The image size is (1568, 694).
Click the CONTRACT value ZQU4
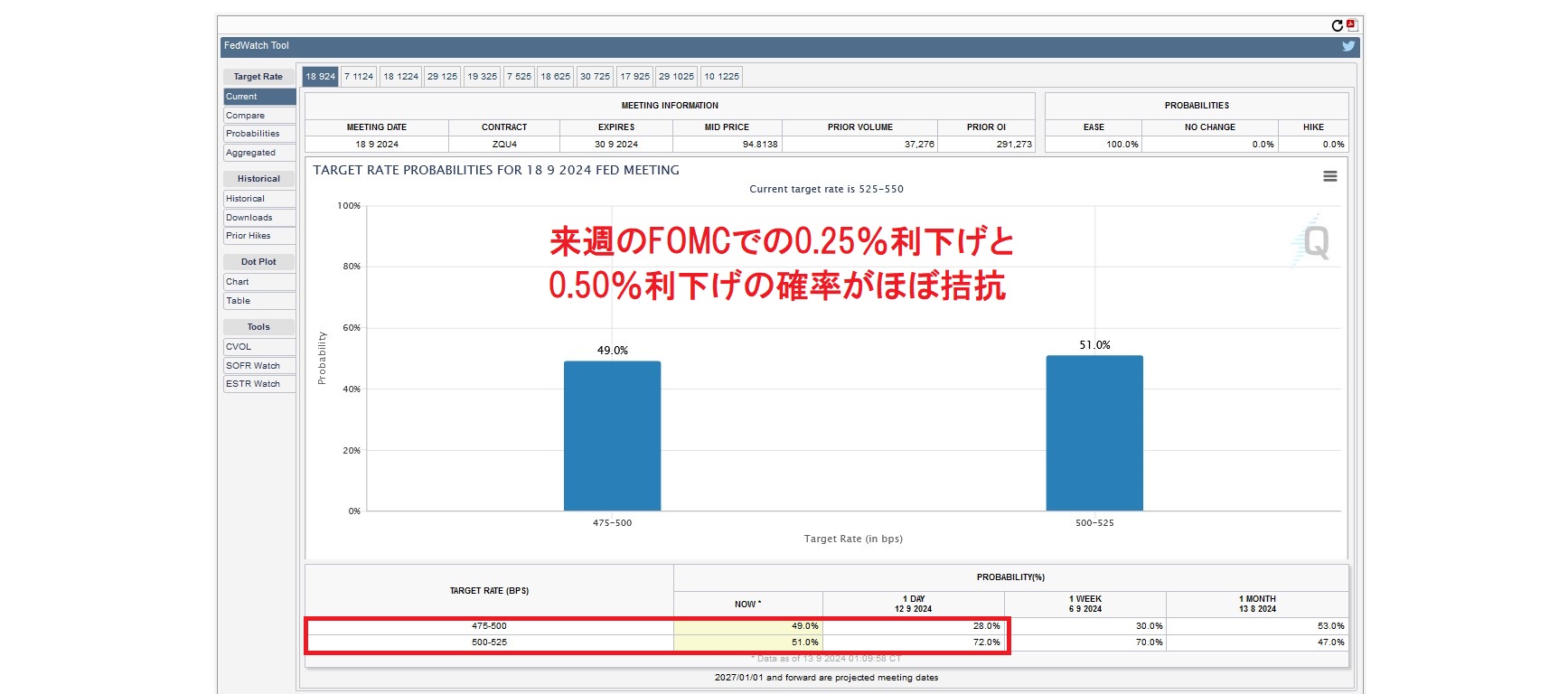[504, 145]
